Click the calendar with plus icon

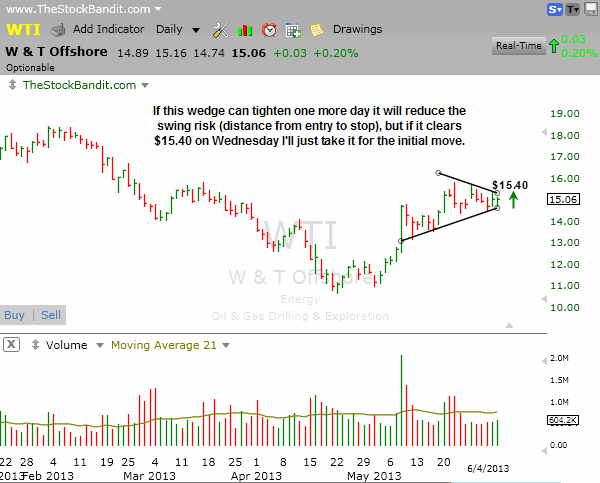293,30
